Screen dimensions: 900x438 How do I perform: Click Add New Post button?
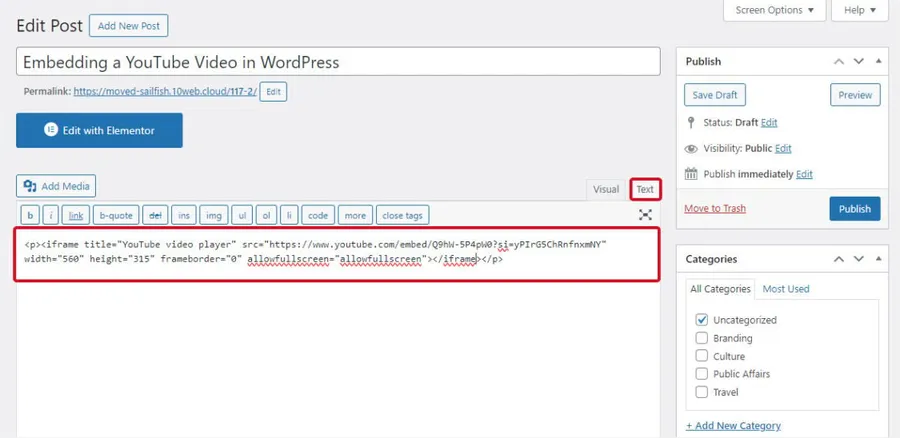[129, 26]
